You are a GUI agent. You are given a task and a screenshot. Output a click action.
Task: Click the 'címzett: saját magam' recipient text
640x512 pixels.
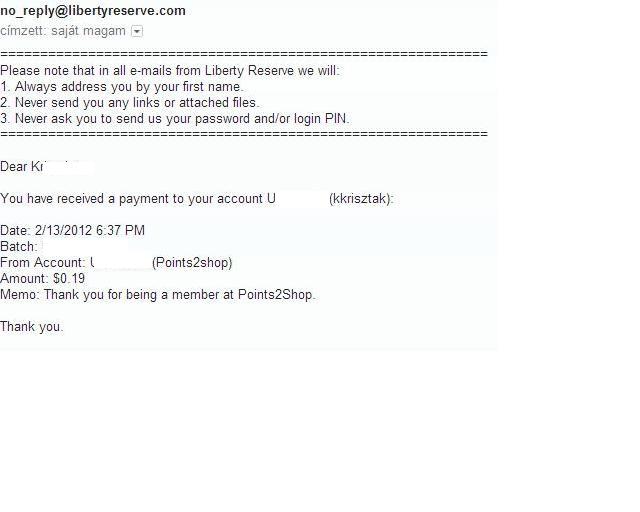click(63, 31)
